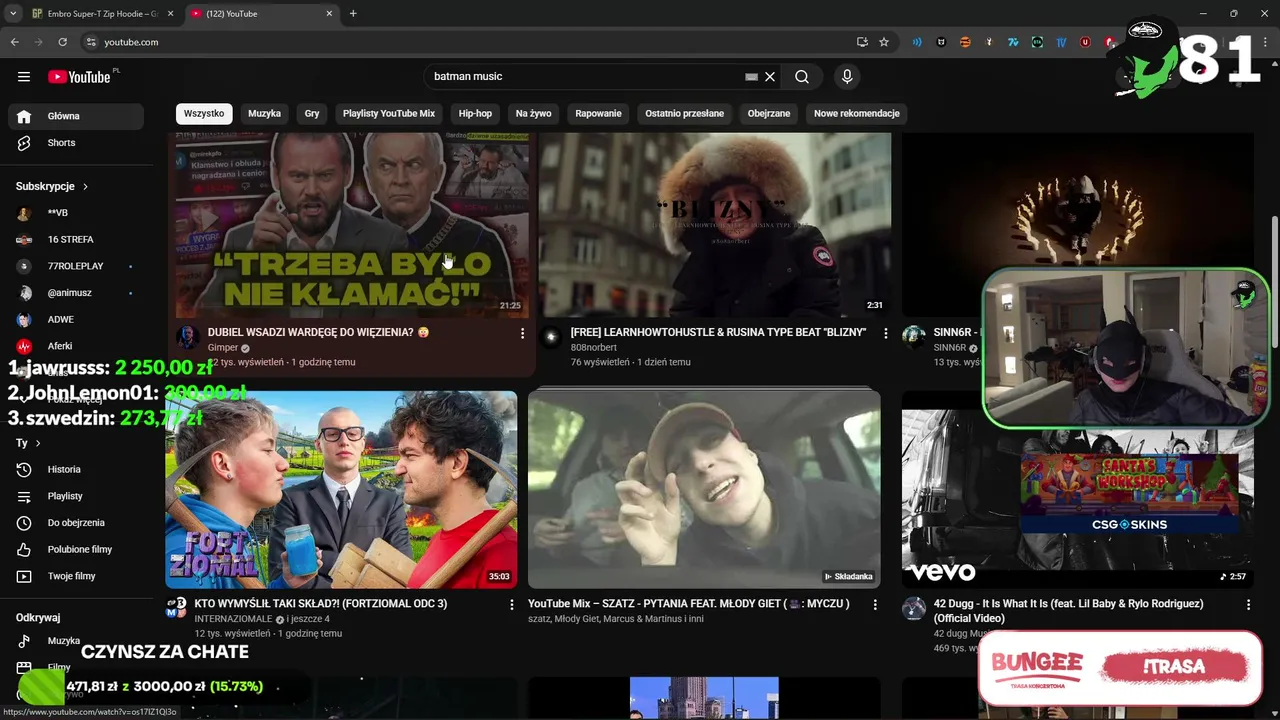This screenshot has width=1280, height=720.
Task: Select the Obejrzane filter chip
Action: 769,114
